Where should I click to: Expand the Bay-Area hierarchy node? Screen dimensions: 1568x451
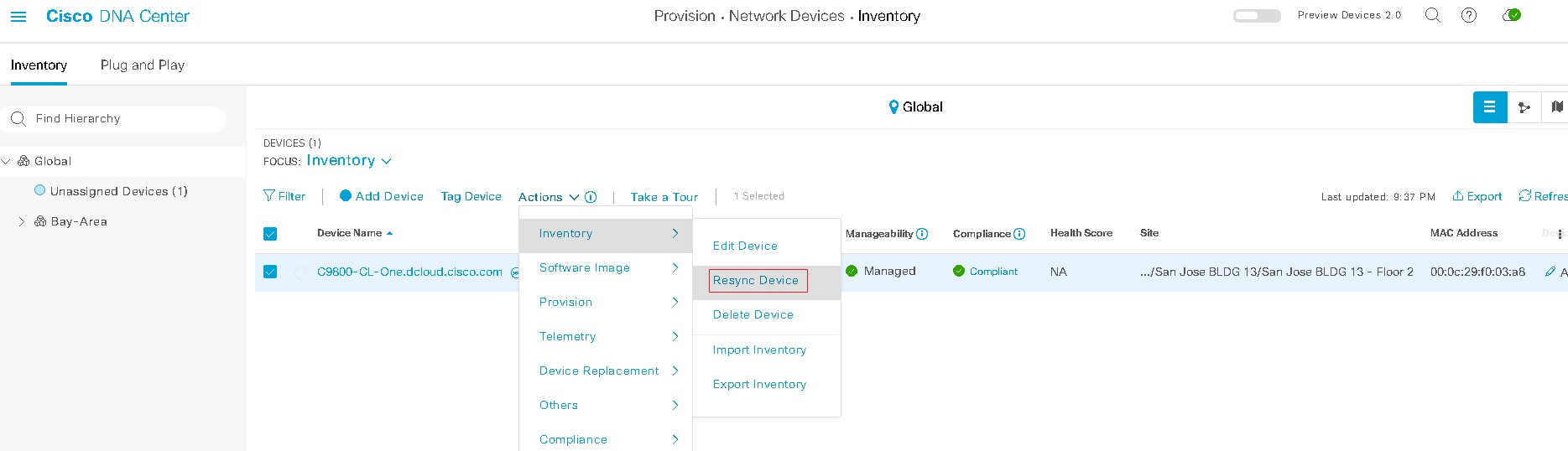(x=22, y=221)
